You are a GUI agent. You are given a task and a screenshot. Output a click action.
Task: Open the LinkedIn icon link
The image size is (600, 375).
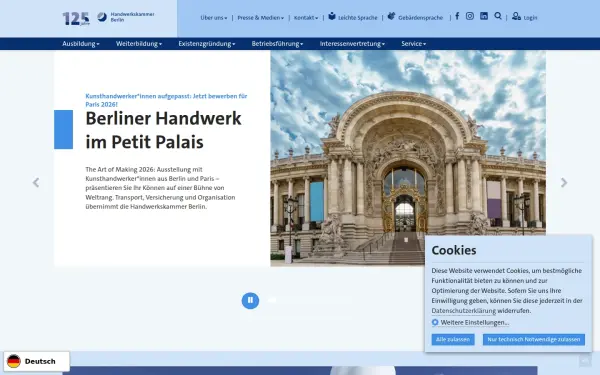(484, 16)
